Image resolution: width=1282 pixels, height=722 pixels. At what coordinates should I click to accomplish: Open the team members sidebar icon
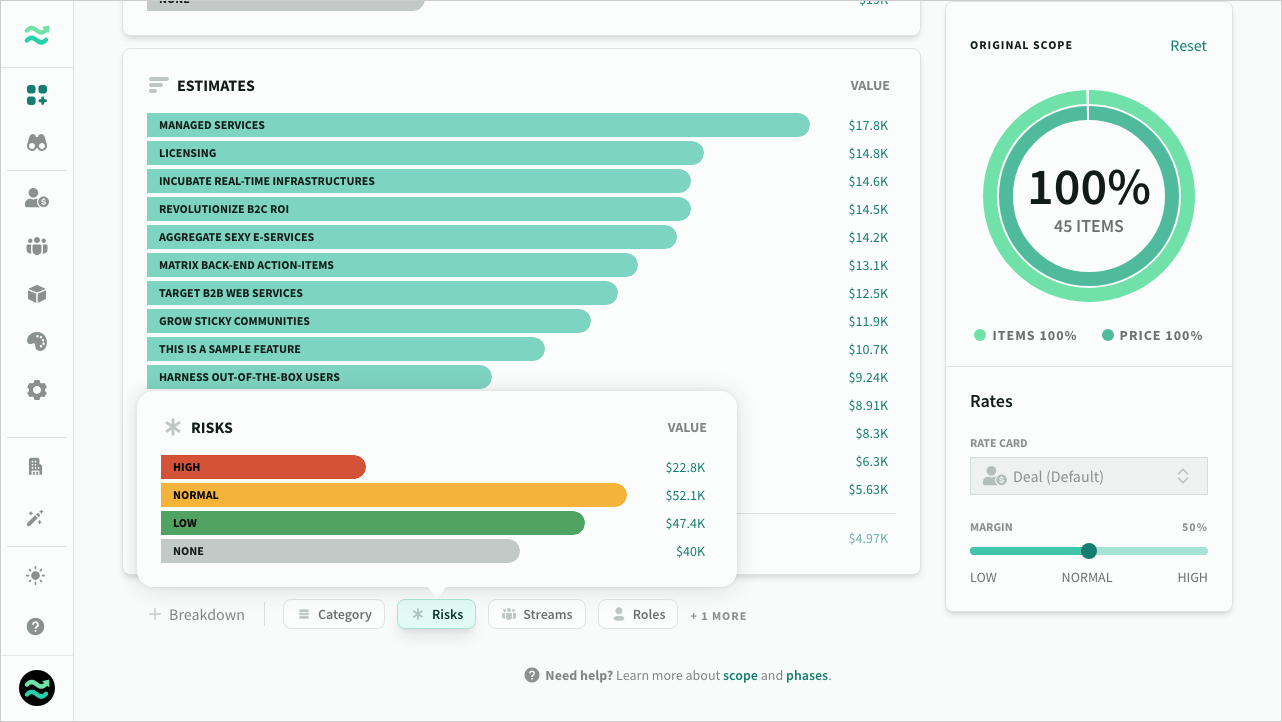click(x=36, y=246)
